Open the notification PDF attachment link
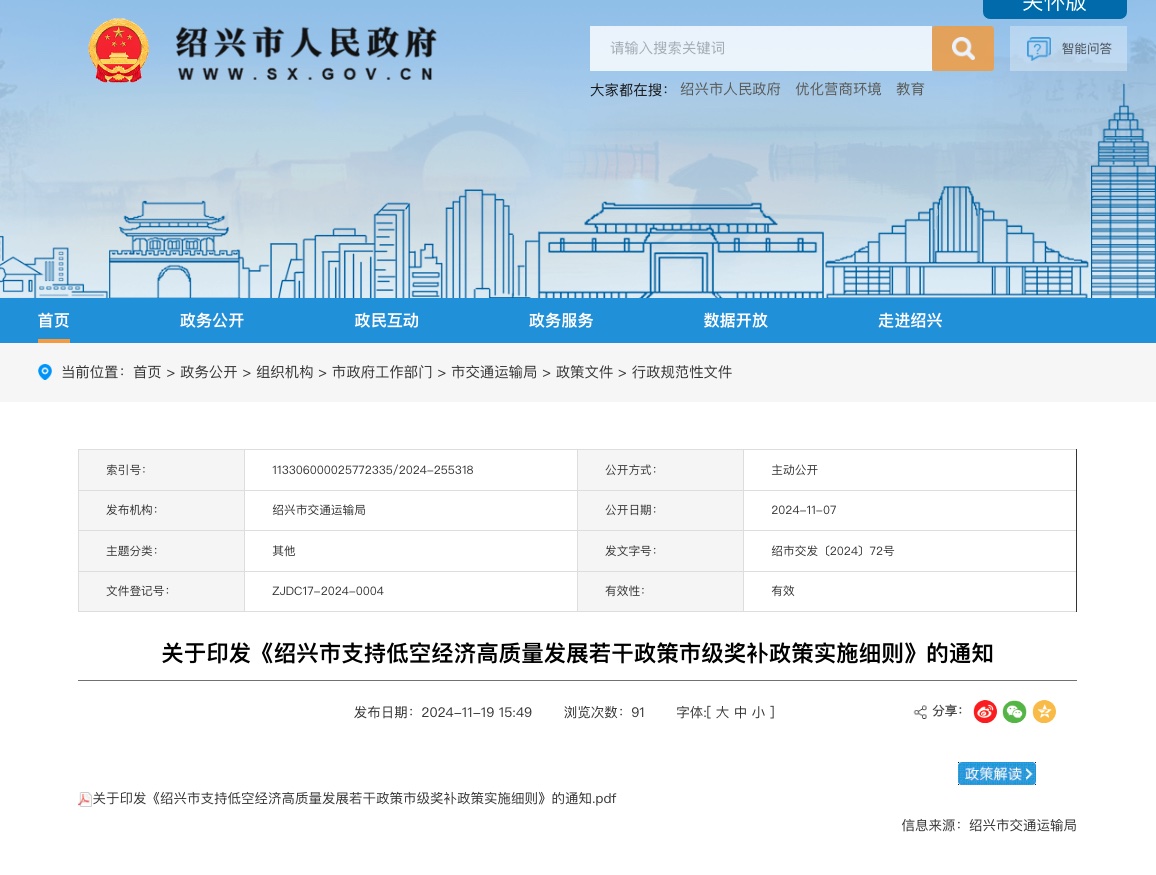Image resolution: width=1156 pixels, height=875 pixels. coord(353,798)
